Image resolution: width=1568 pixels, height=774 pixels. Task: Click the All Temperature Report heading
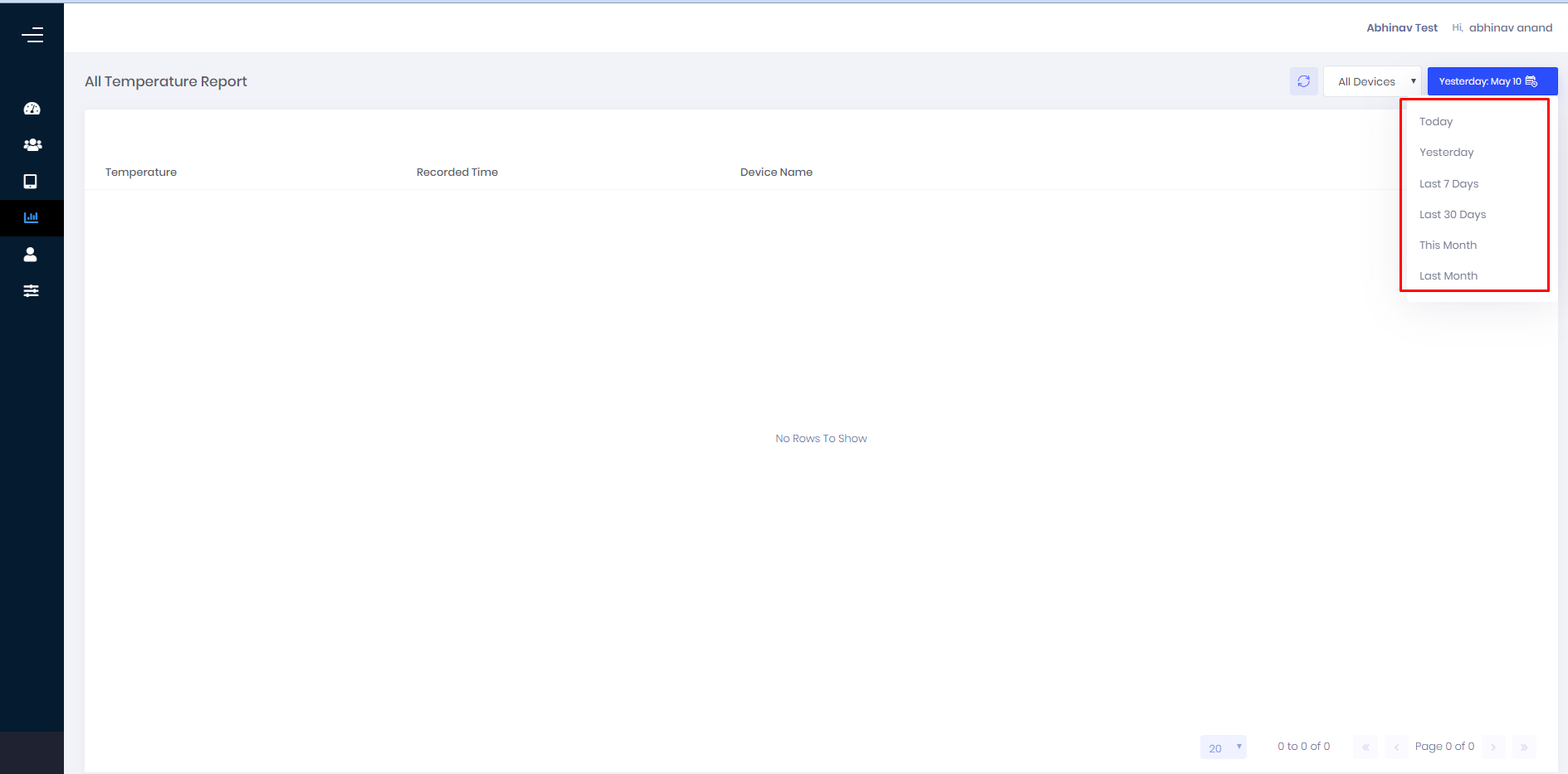166,81
